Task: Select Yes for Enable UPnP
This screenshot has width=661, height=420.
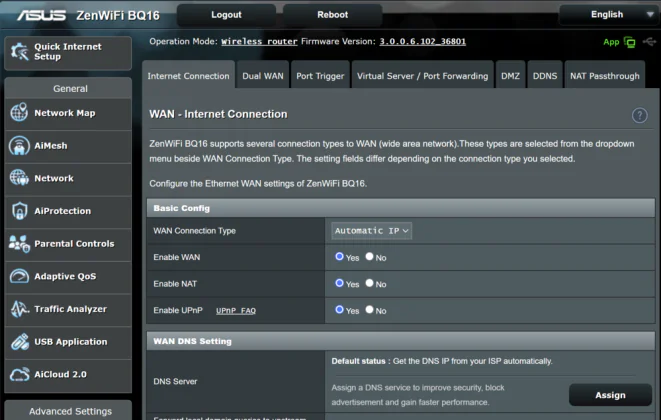Action: tap(339, 310)
